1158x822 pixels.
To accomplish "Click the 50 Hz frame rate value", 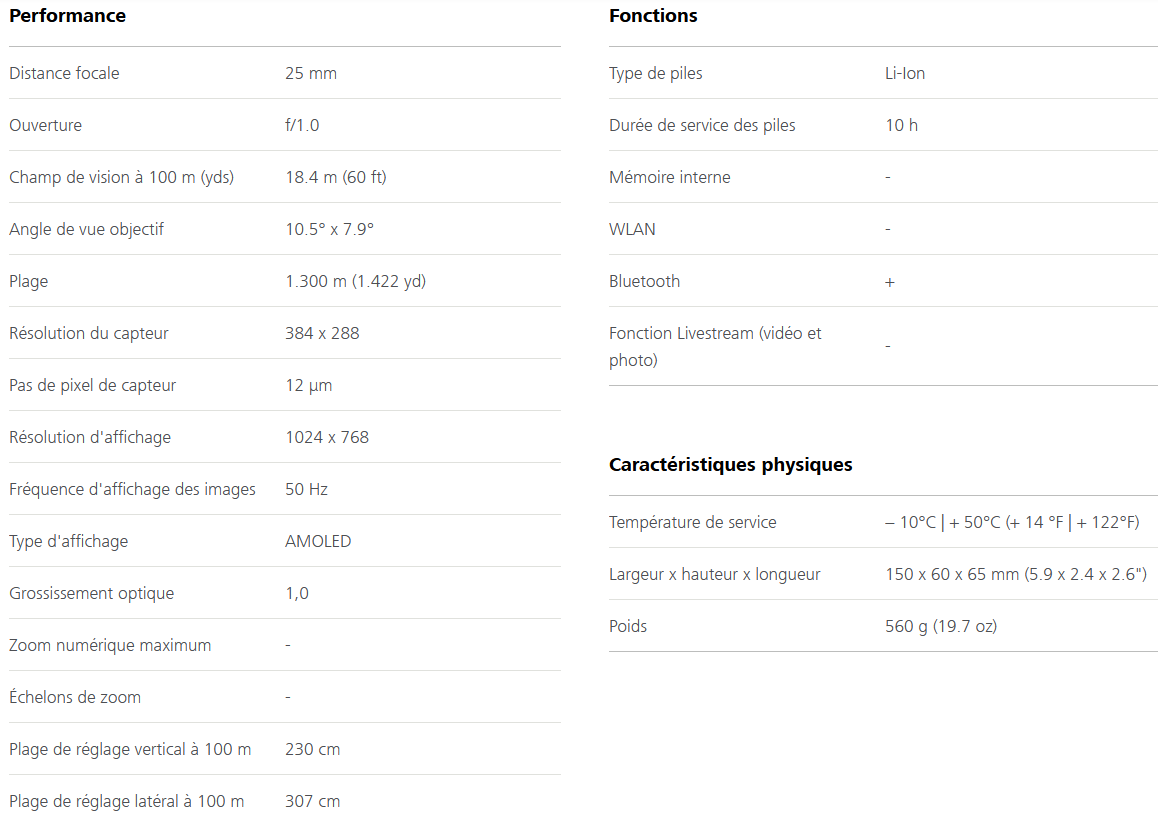I will (306, 489).
